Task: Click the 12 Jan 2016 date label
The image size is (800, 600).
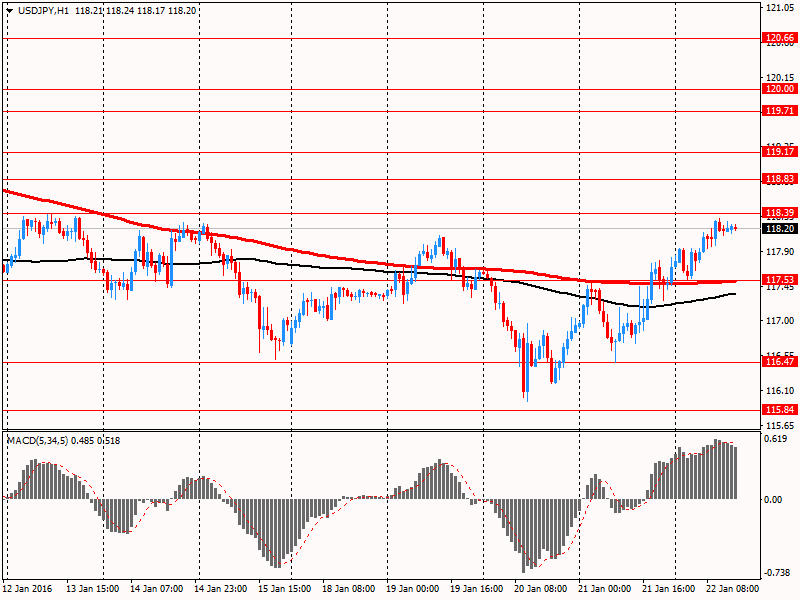Action: [29, 589]
